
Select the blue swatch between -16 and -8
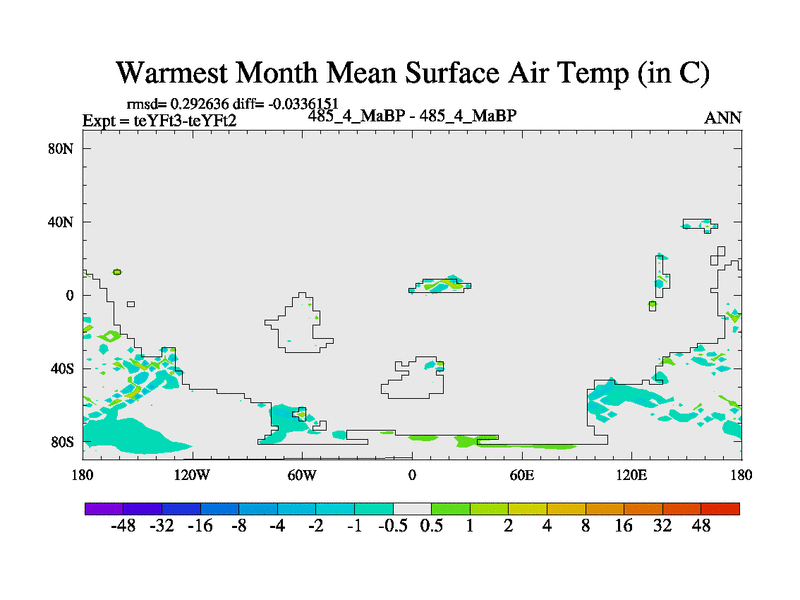pyautogui.click(x=220, y=509)
